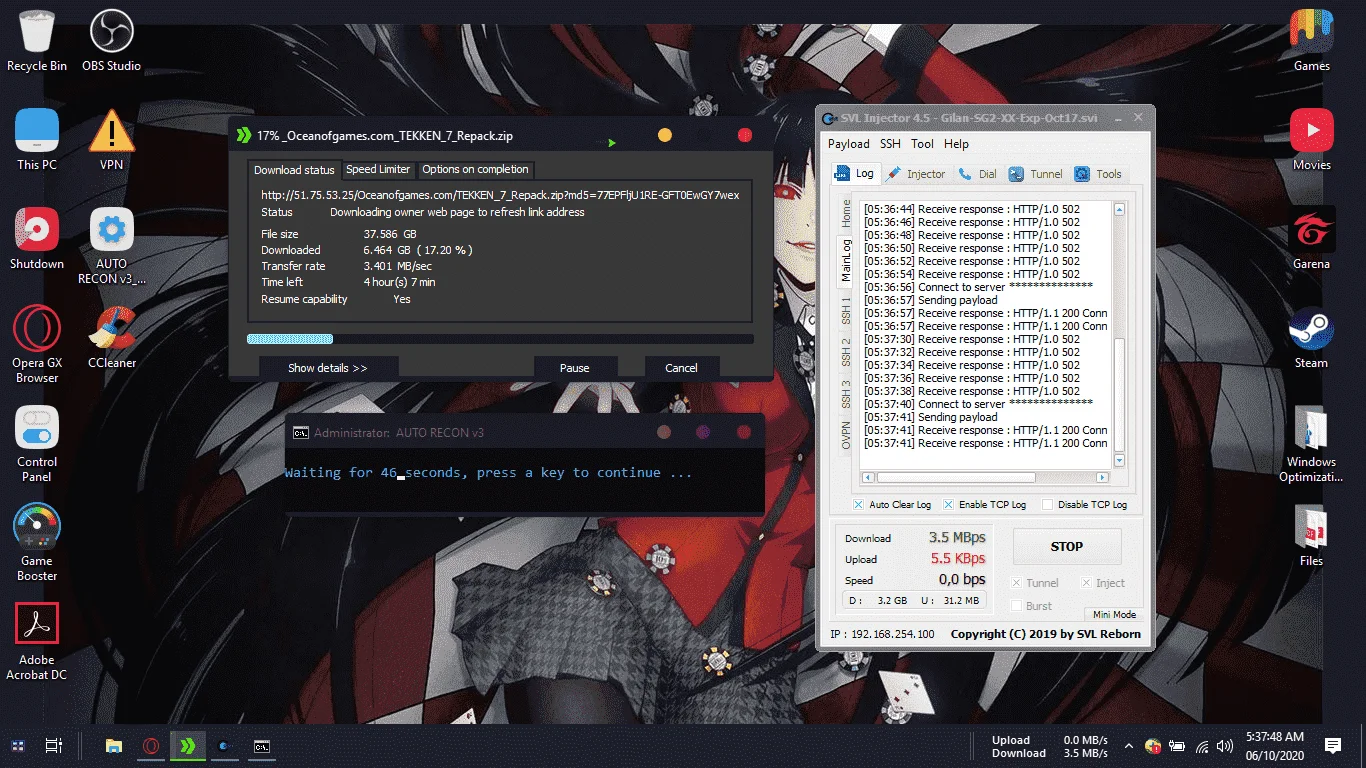Select the Movies desktop icon
Viewport: 1366px width, 768px height.
click(1311, 139)
